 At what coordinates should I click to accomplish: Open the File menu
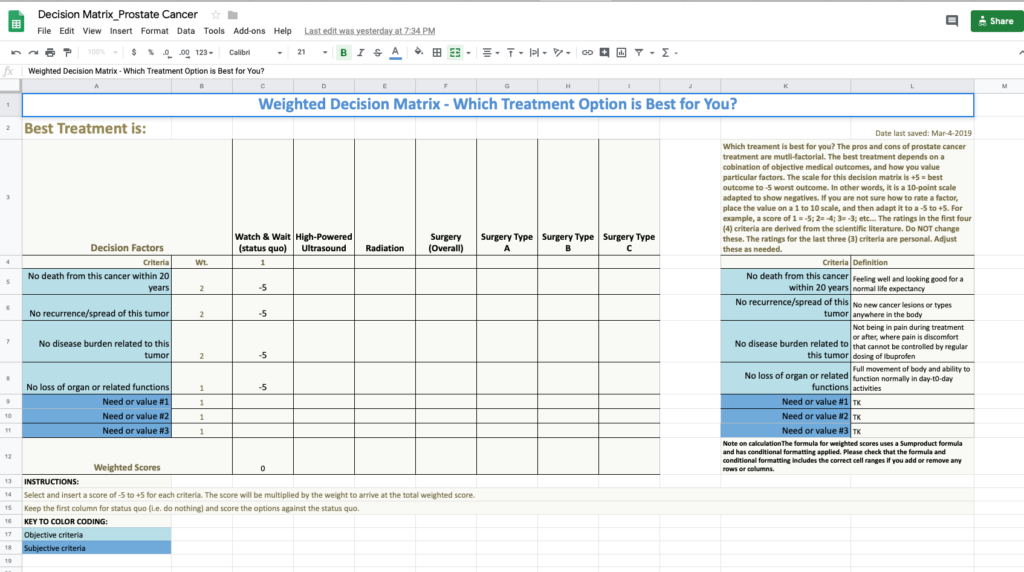44,31
